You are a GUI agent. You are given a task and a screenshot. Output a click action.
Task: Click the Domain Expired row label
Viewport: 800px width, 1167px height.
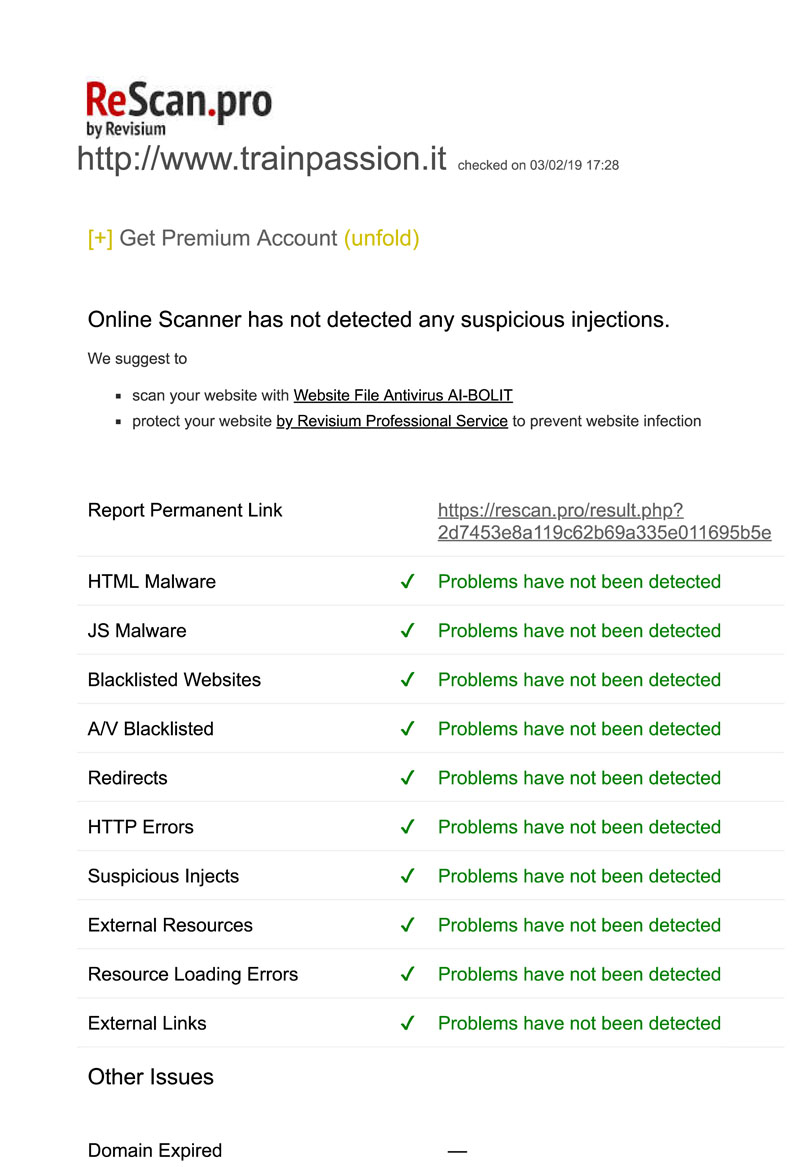(x=155, y=1150)
